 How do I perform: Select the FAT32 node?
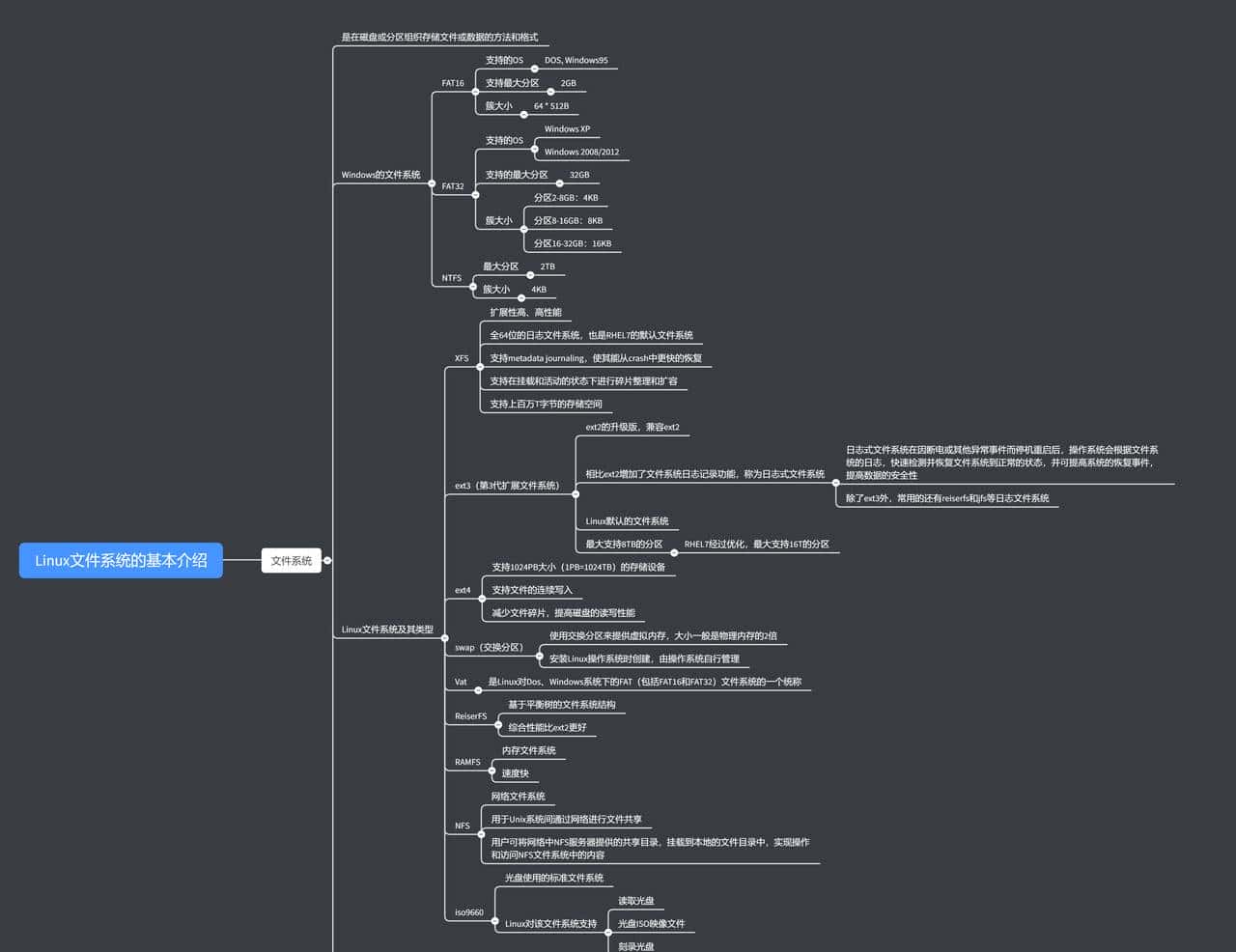(x=452, y=186)
